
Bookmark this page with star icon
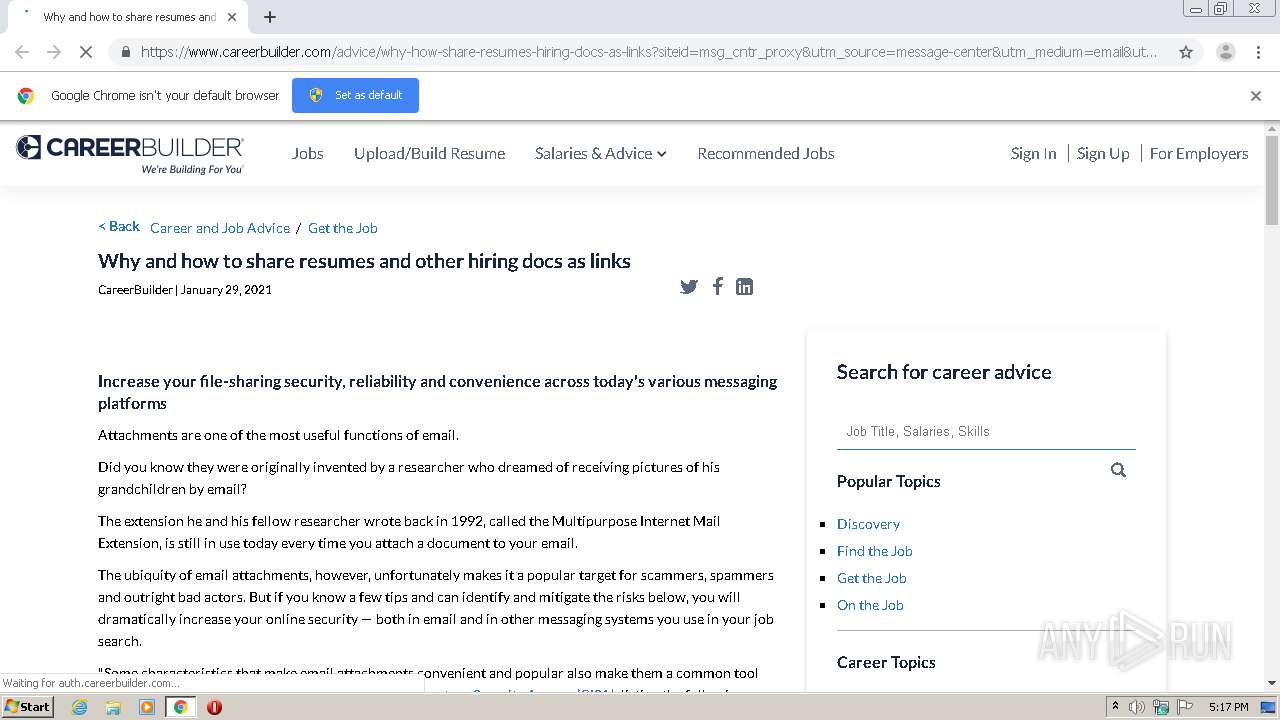1186,52
